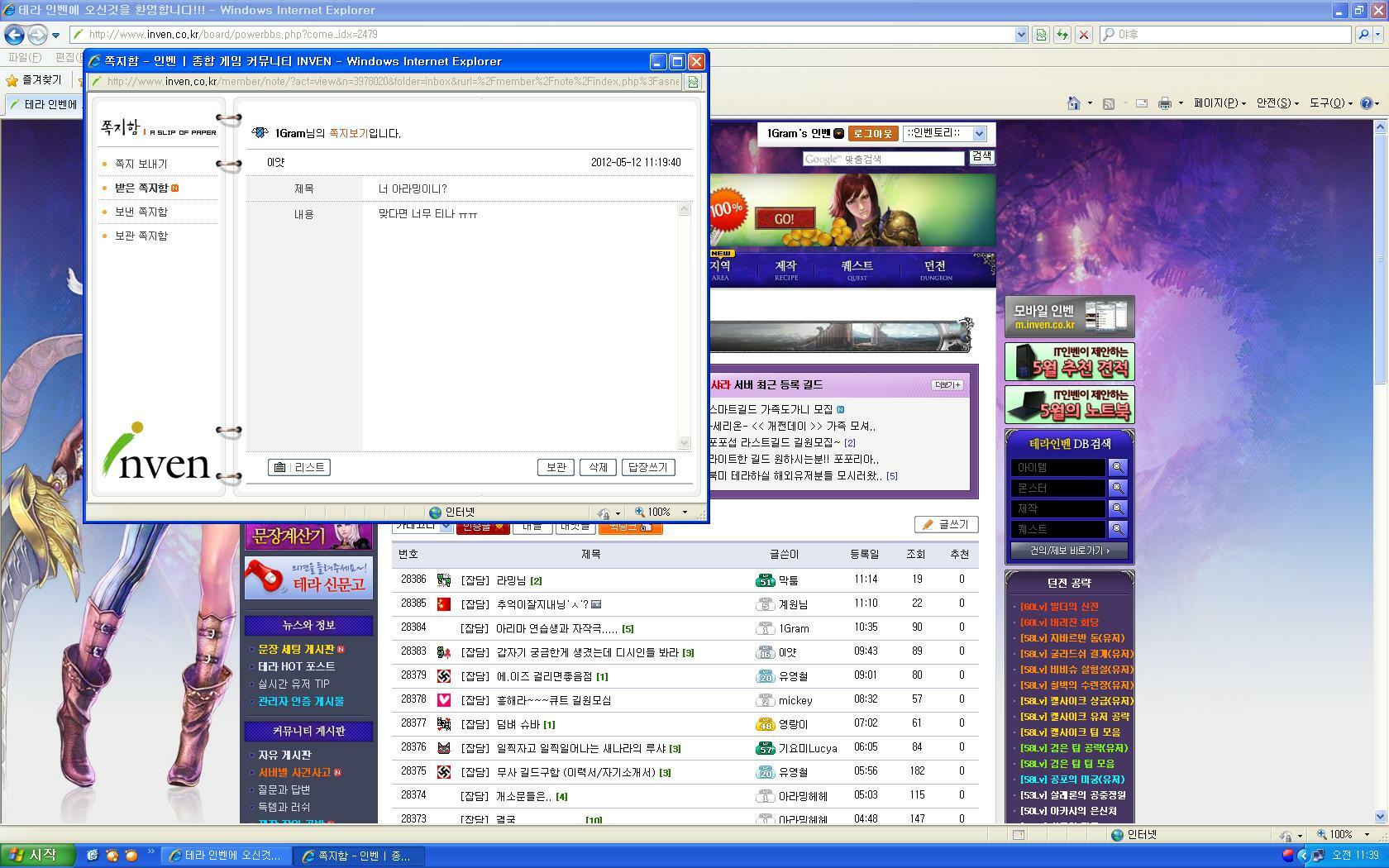This screenshot has width=1389, height=868.
Task: Open the 받은 쪽지함 inbox folder
Action: (141, 188)
